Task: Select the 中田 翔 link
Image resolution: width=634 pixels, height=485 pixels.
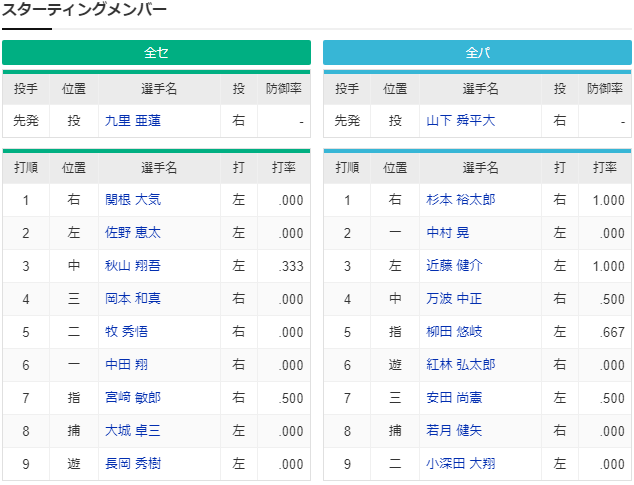Action: point(126,364)
